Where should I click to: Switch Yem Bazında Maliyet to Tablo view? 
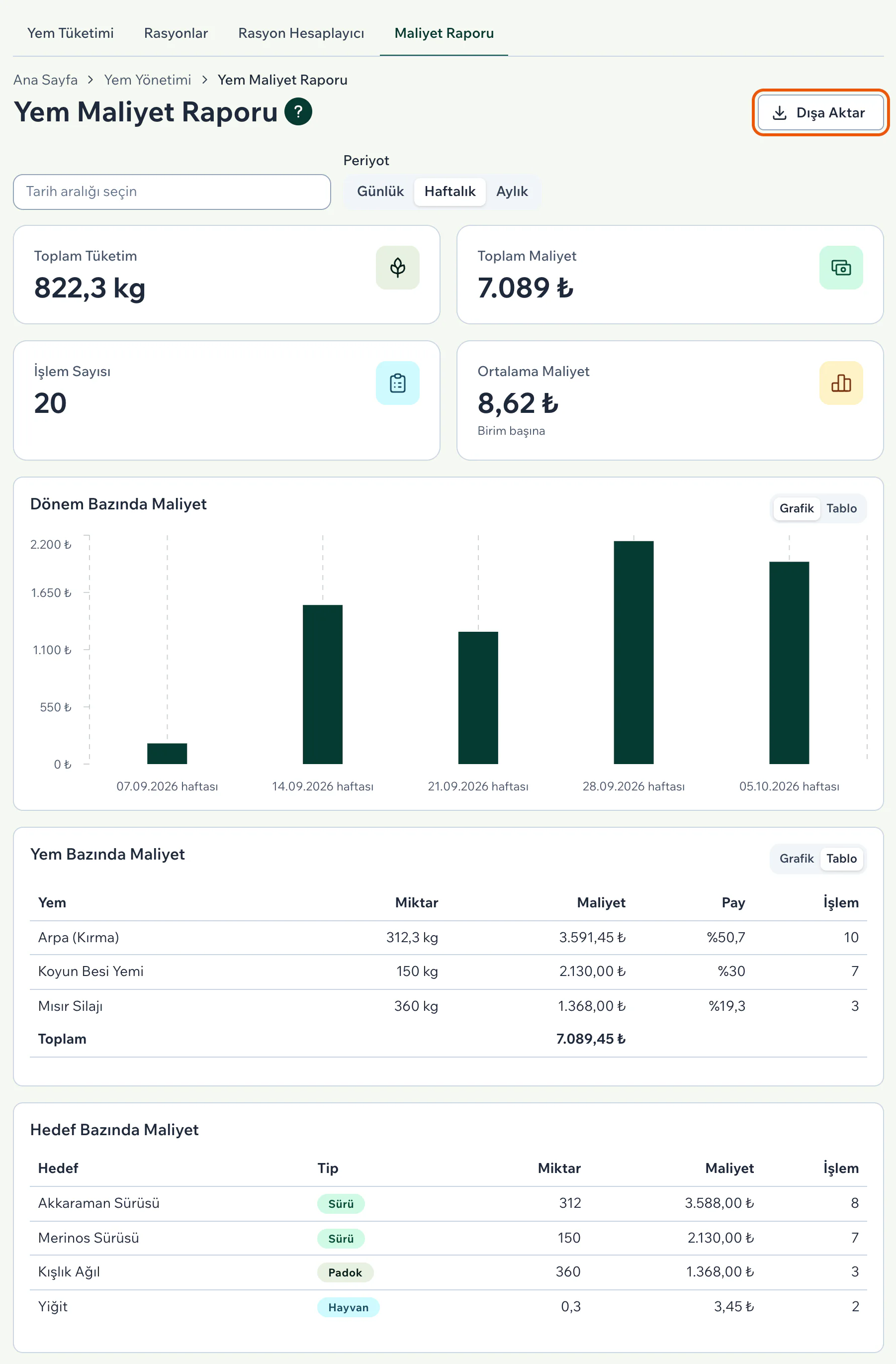pos(841,859)
